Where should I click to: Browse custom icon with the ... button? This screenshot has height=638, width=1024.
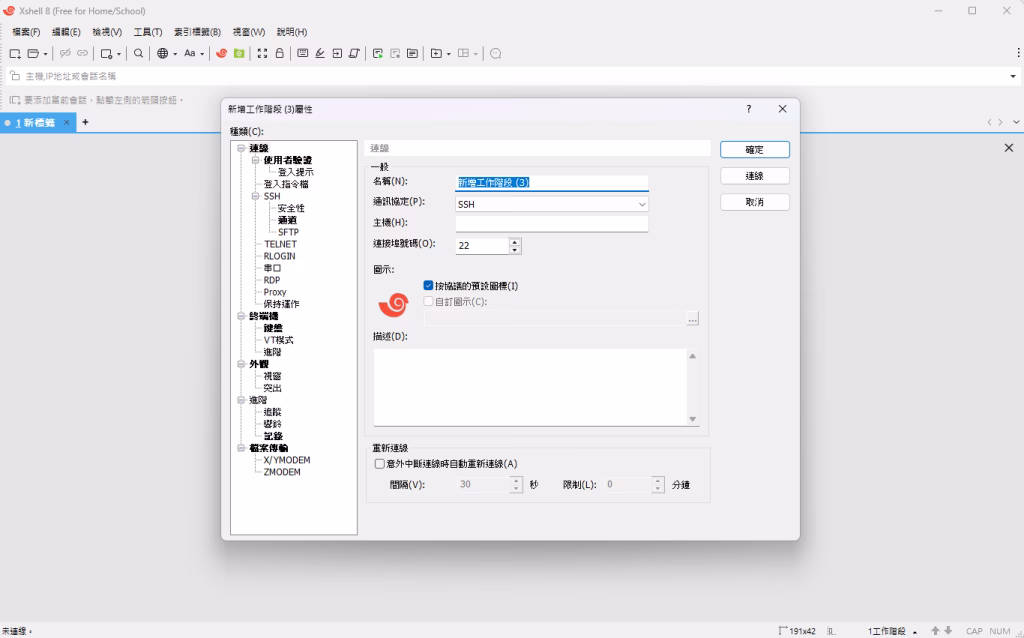692,319
